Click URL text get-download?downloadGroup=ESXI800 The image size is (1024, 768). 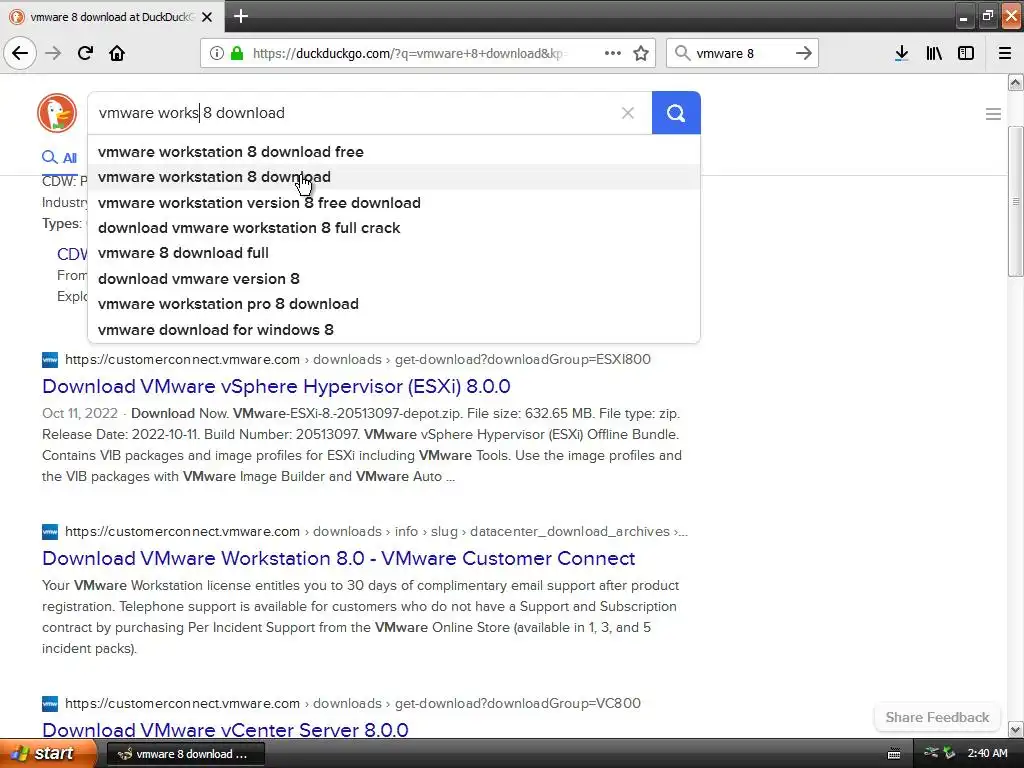pyautogui.click(x=522, y=359)
